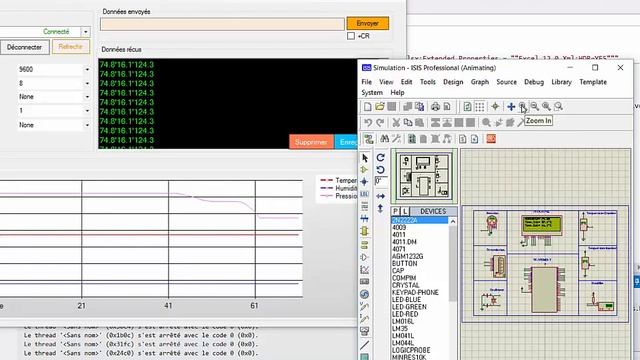Screen dimensions: 640x360
Task: Click the Open Design folder icon in ISIS
Action: pyautogui.click(x=380, y=107)
